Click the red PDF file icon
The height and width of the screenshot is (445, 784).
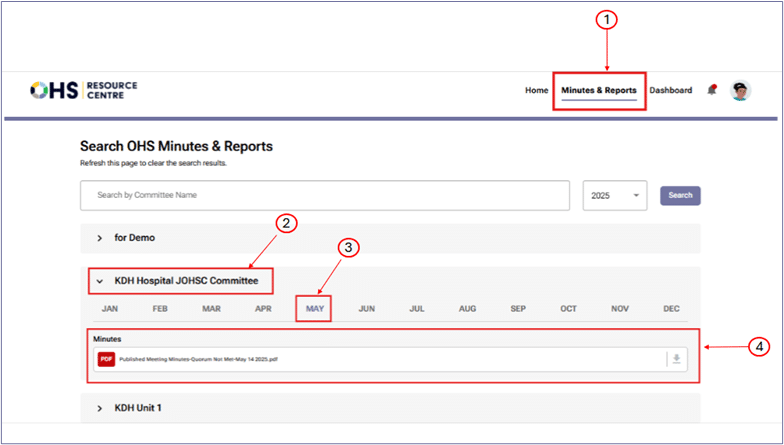106,359
